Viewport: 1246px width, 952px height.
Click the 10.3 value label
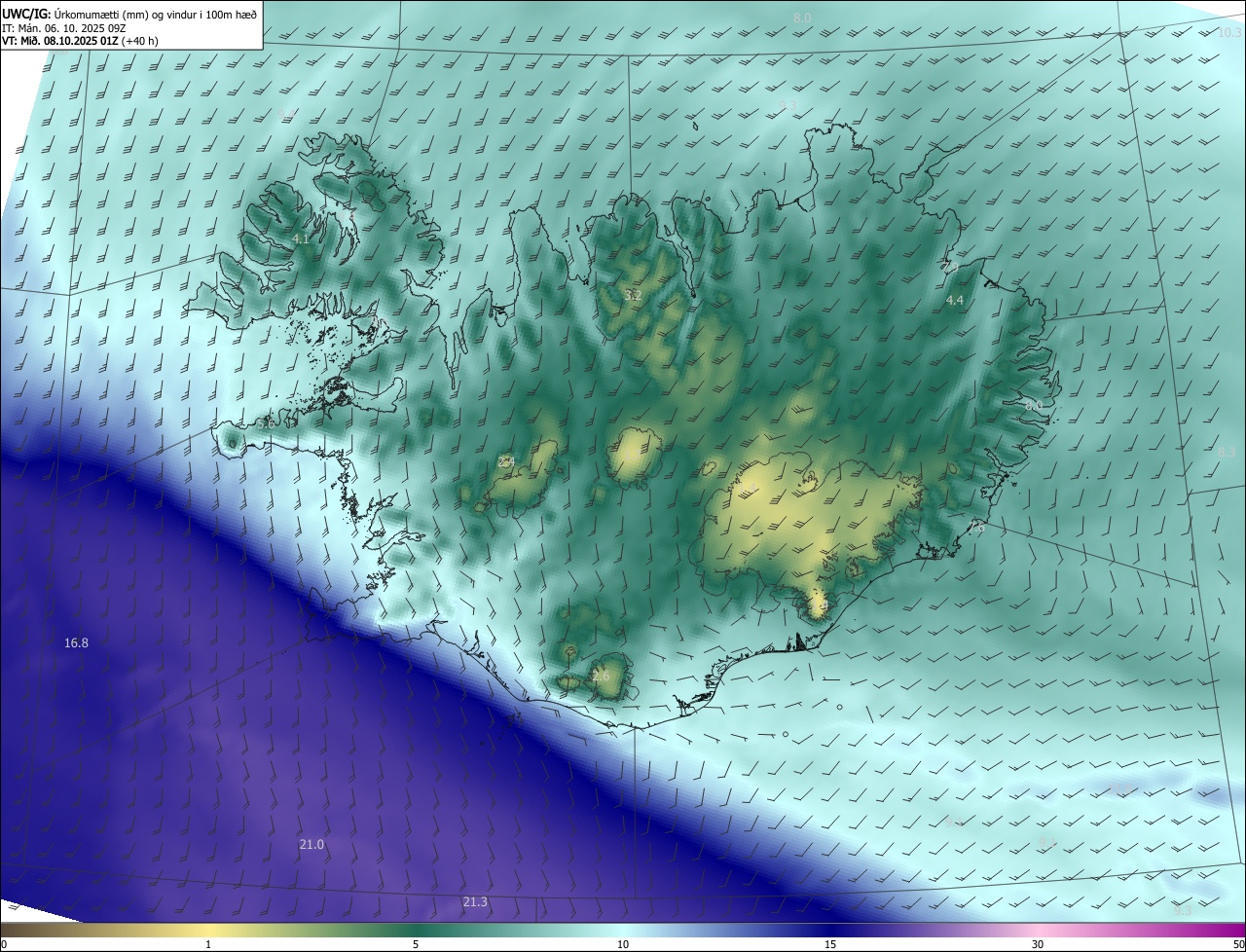(x=1229, y=32)
